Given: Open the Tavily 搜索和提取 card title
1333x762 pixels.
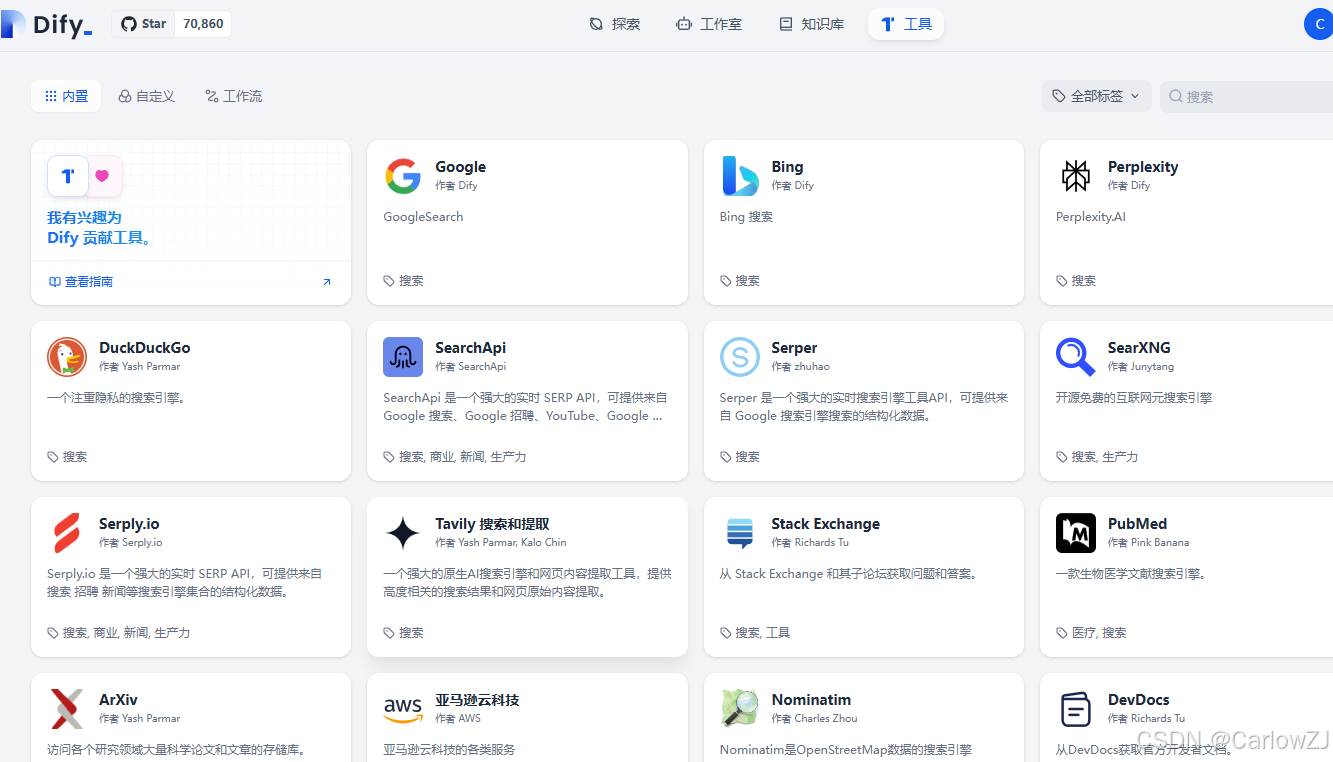Looking at the screenshot, I should (x=492, y=524).
